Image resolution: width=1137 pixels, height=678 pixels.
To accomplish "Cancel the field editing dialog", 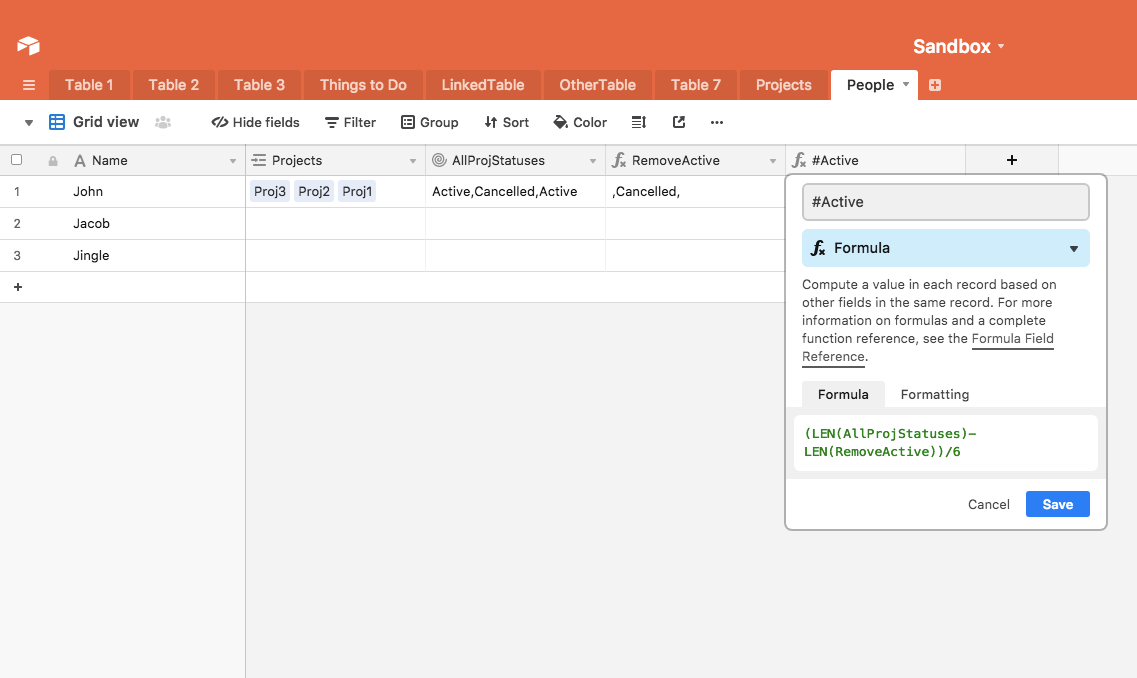I will coord(988,505).
